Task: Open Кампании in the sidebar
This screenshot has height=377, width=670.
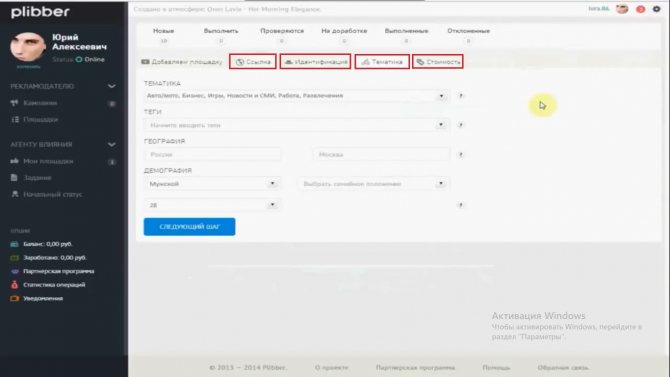Action: click(x=40, y=103)
